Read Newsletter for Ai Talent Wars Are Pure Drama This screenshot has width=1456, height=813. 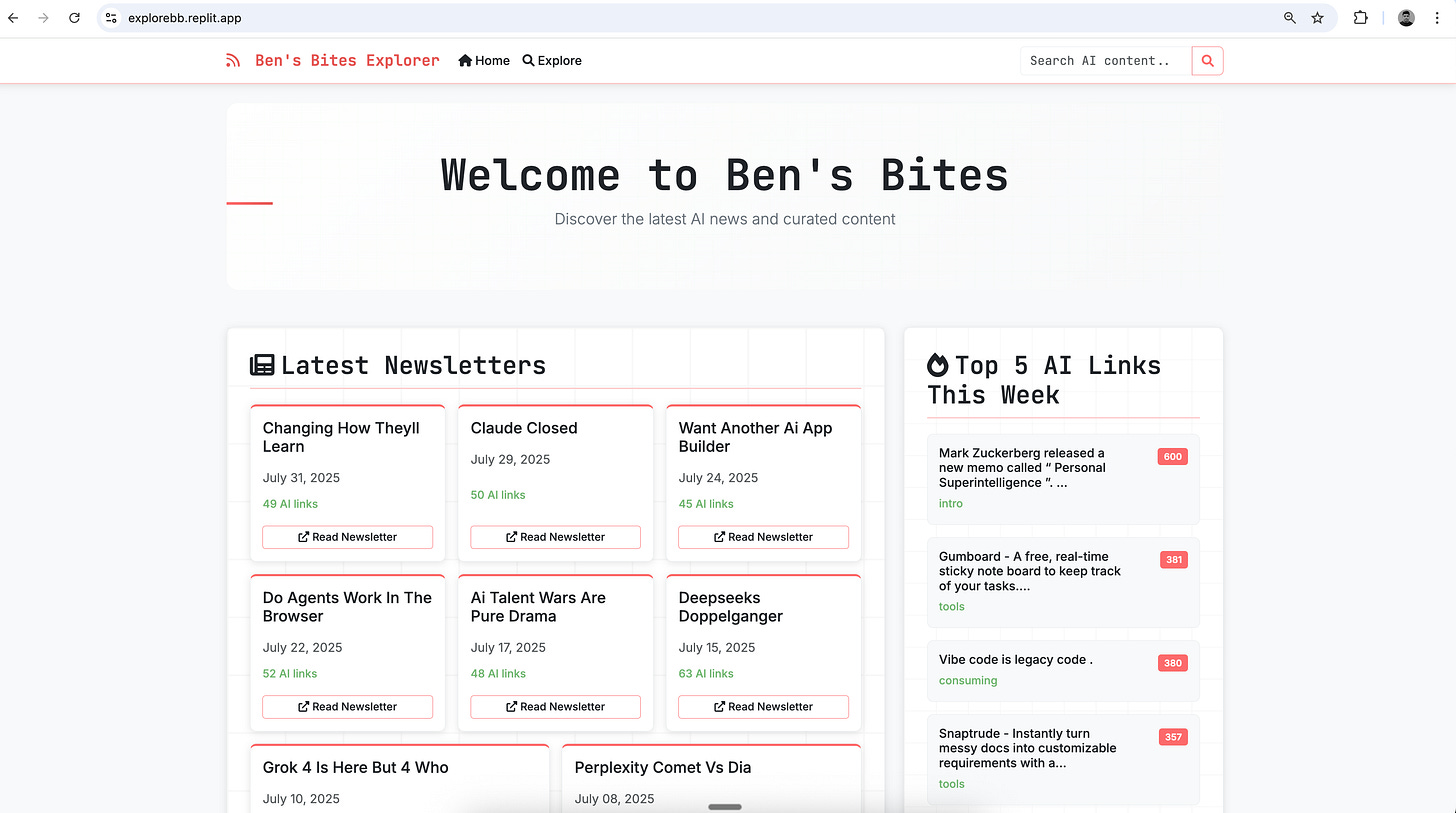pos(556,707)
